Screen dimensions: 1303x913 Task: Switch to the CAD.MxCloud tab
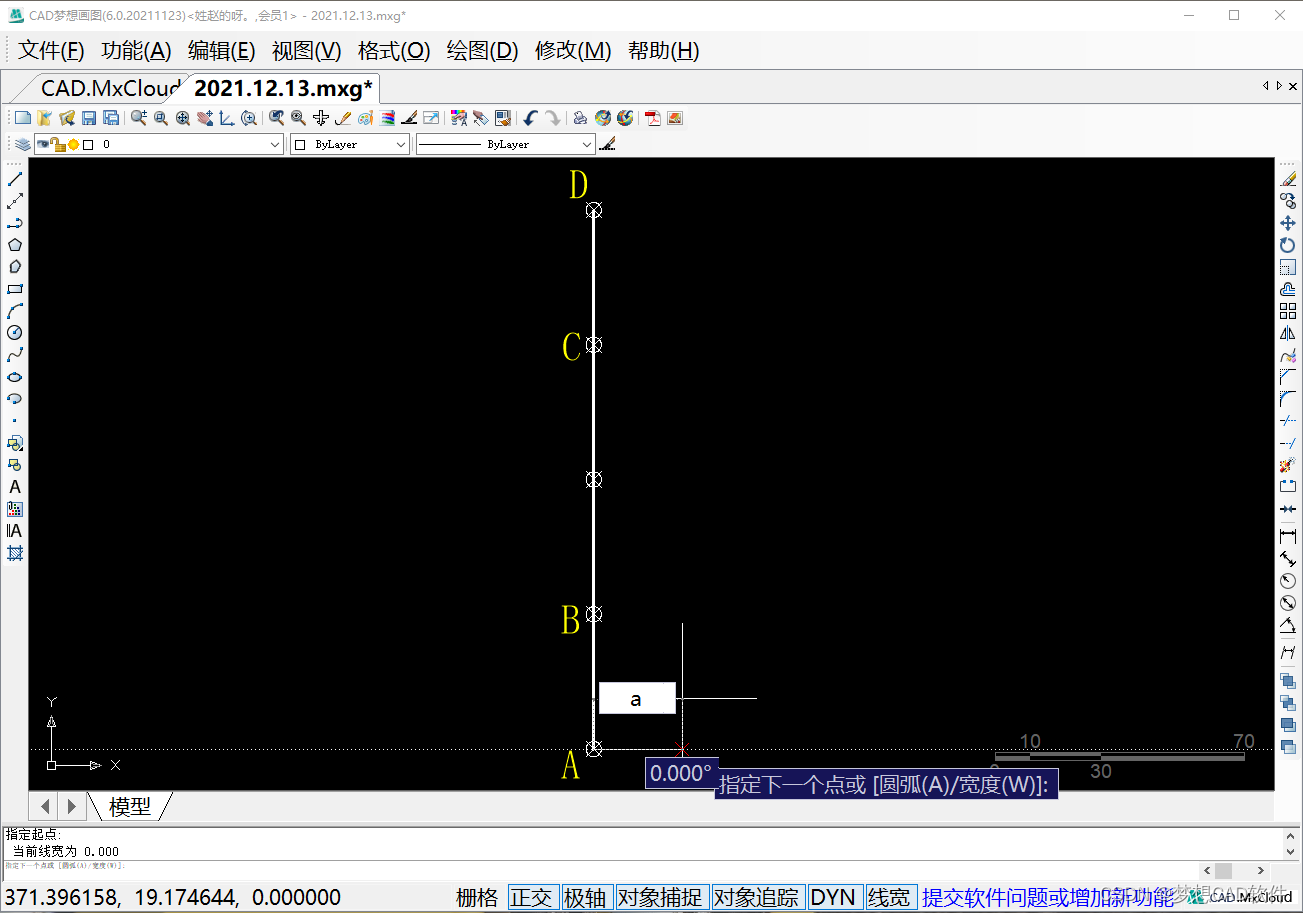[110, 88]
